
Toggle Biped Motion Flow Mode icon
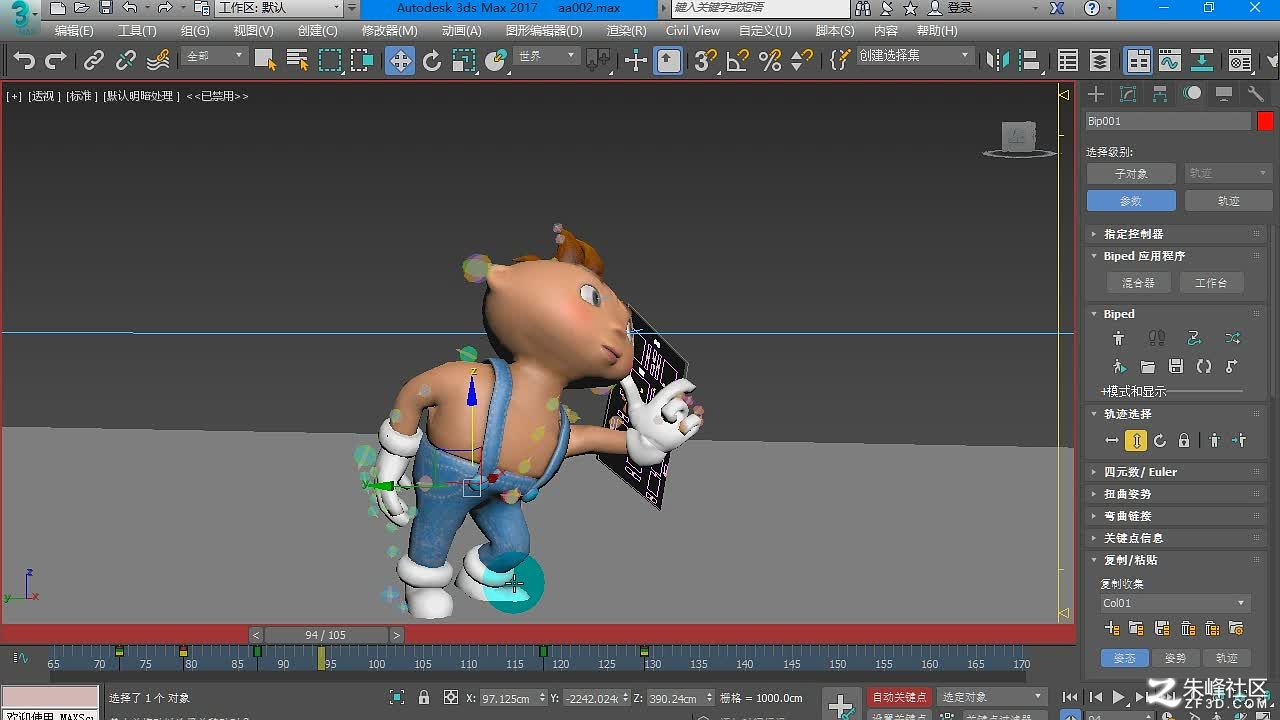[x=1194, y=338]
